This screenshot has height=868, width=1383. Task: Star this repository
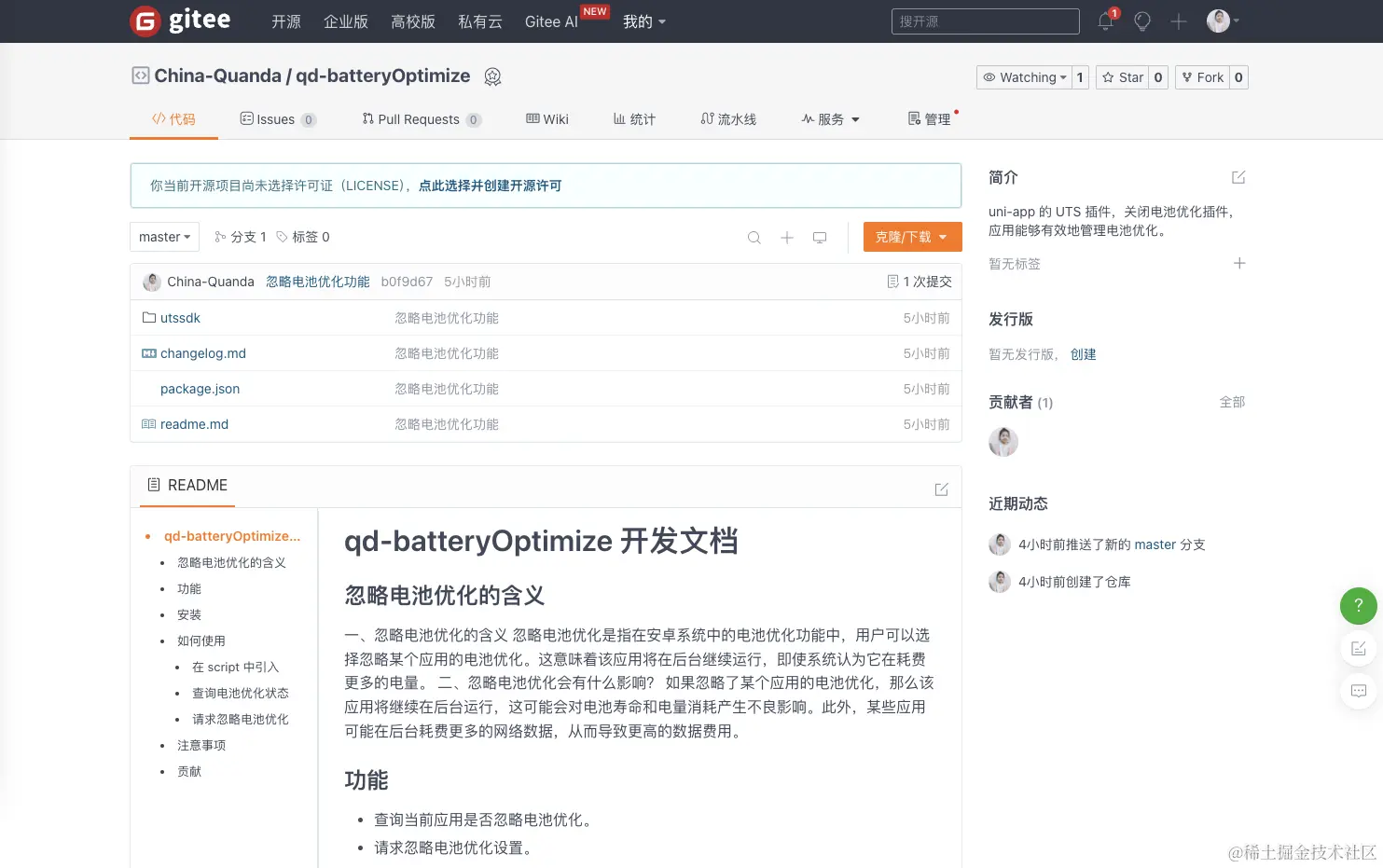point(1123,77)
